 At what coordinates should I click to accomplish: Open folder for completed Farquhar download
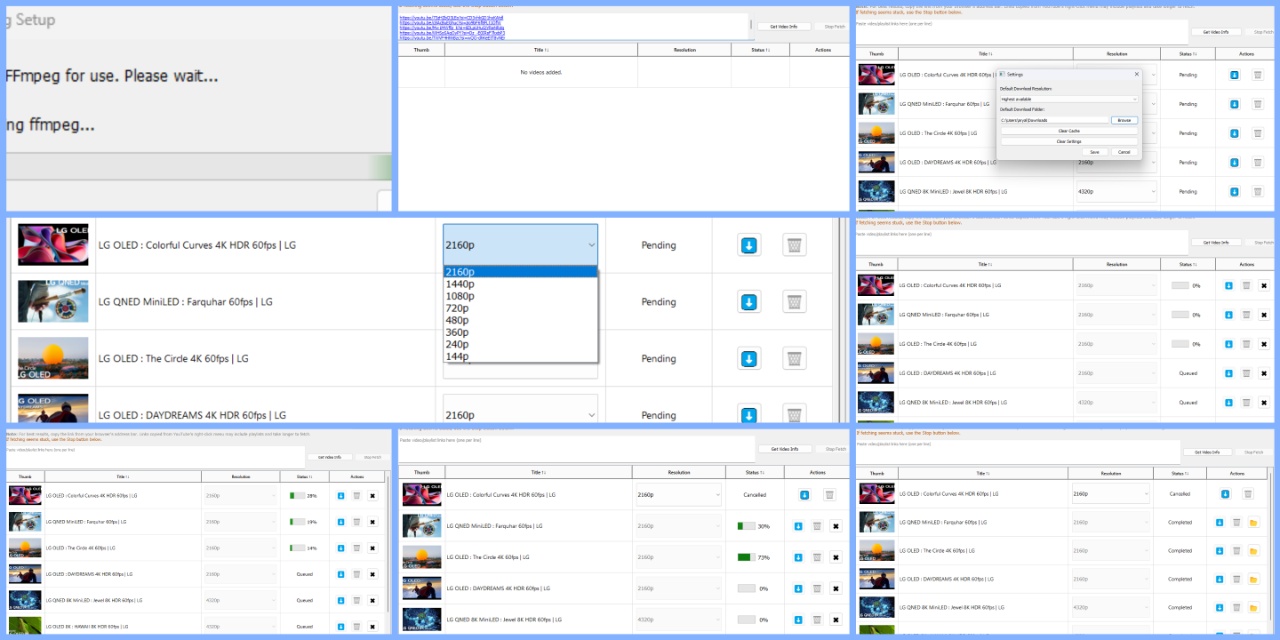(x=1253, y=522)
